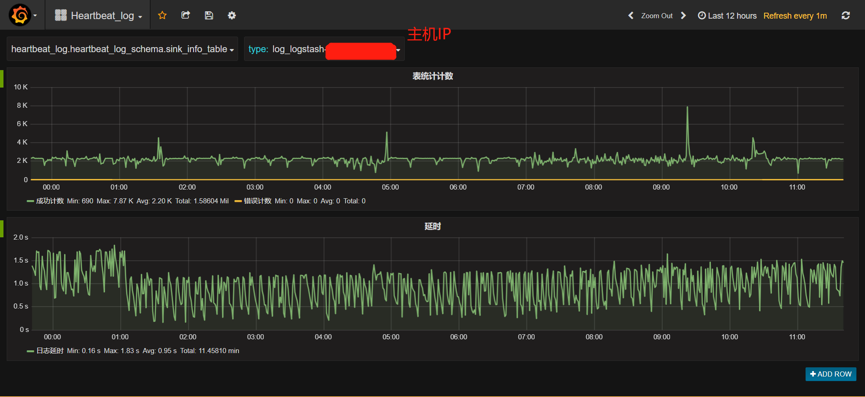Open the Heartbeat_log dashboard picker
865x397 pixels.
click(98, 15)
